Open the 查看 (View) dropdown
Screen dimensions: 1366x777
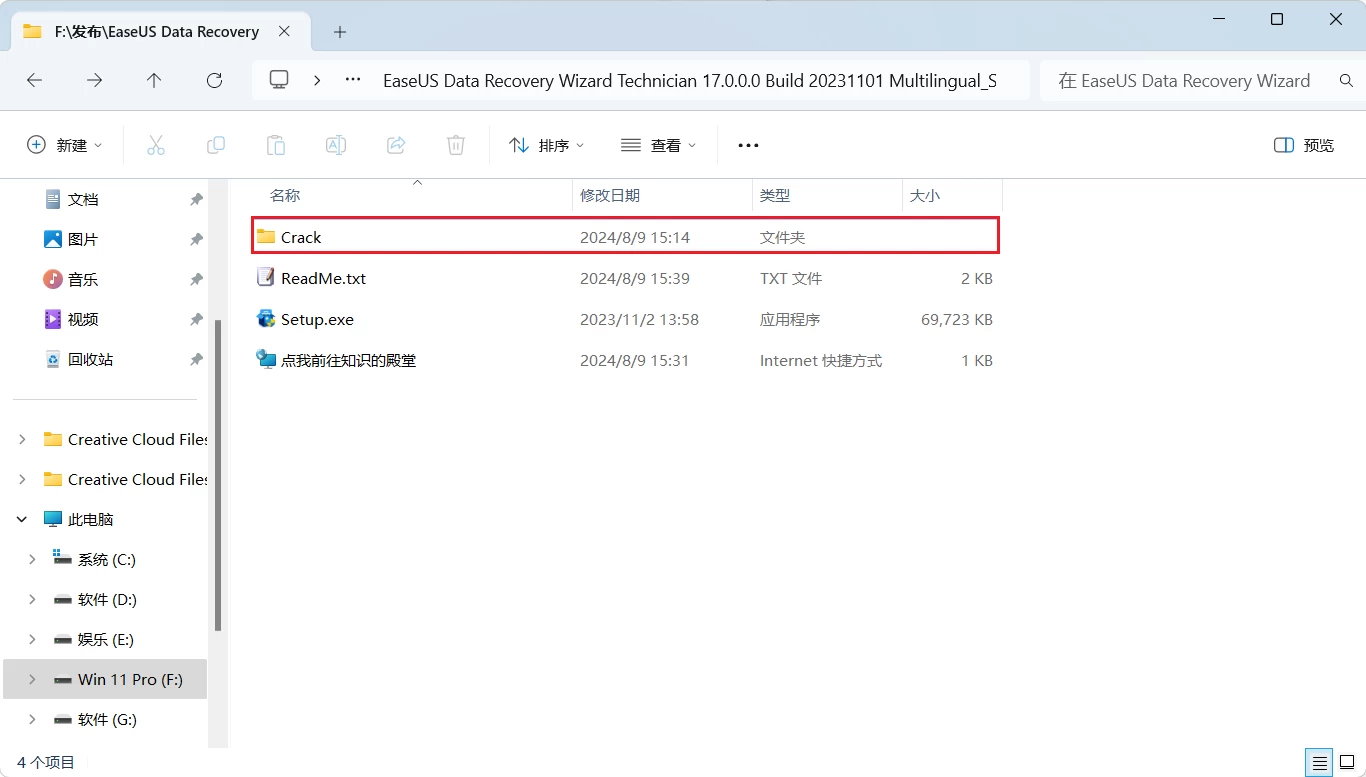tap(659, 145)
